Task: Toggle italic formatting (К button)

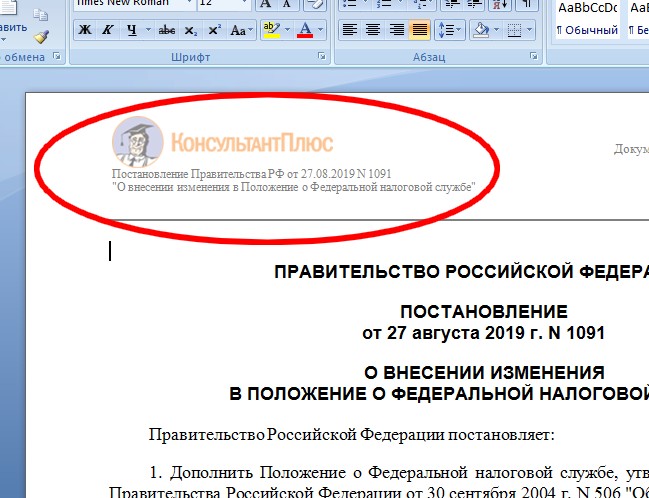Action: click(x=107, y=30)
